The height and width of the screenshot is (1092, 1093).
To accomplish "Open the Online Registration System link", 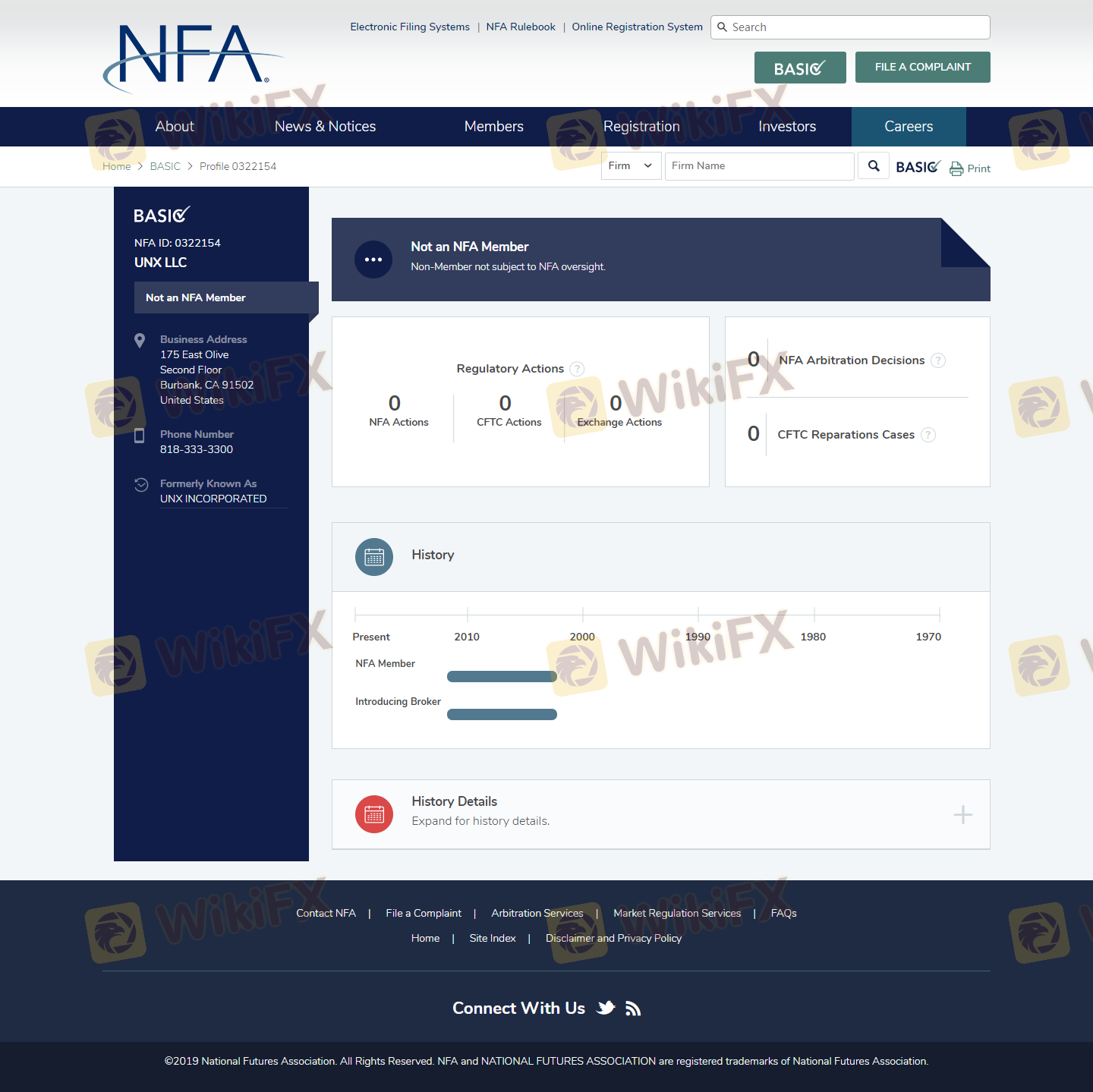I will (x=638, y=27).
